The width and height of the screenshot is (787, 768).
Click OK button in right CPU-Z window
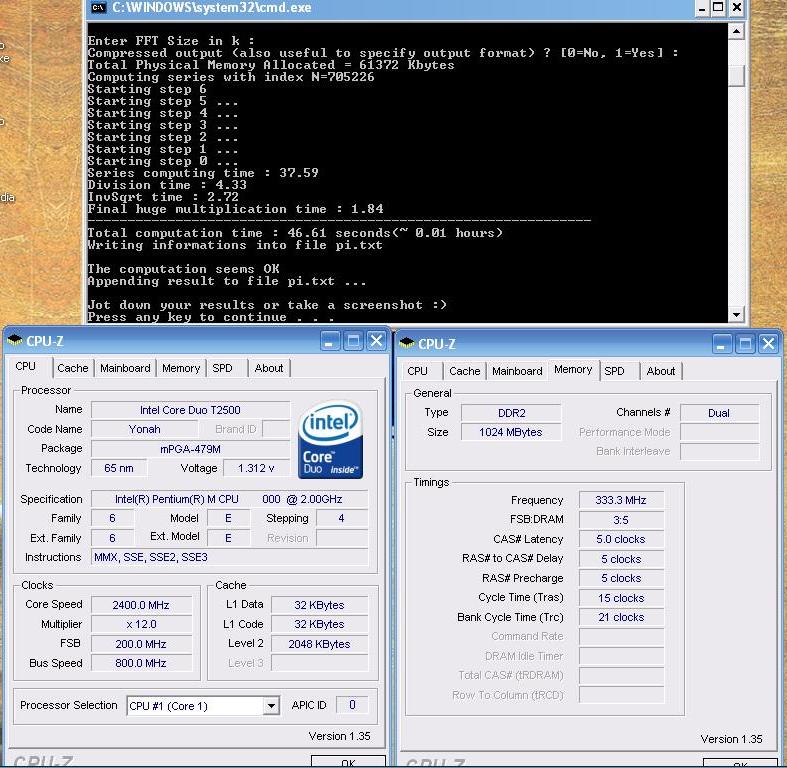pos(740,763)
